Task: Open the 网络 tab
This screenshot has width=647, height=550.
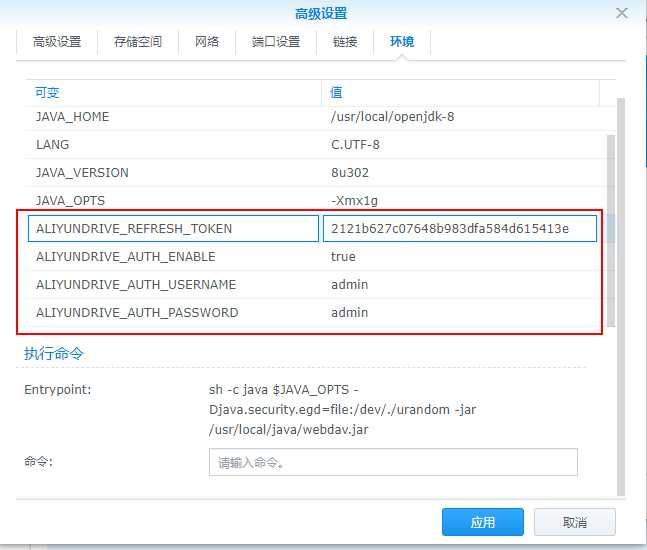Action: [207, 42]
